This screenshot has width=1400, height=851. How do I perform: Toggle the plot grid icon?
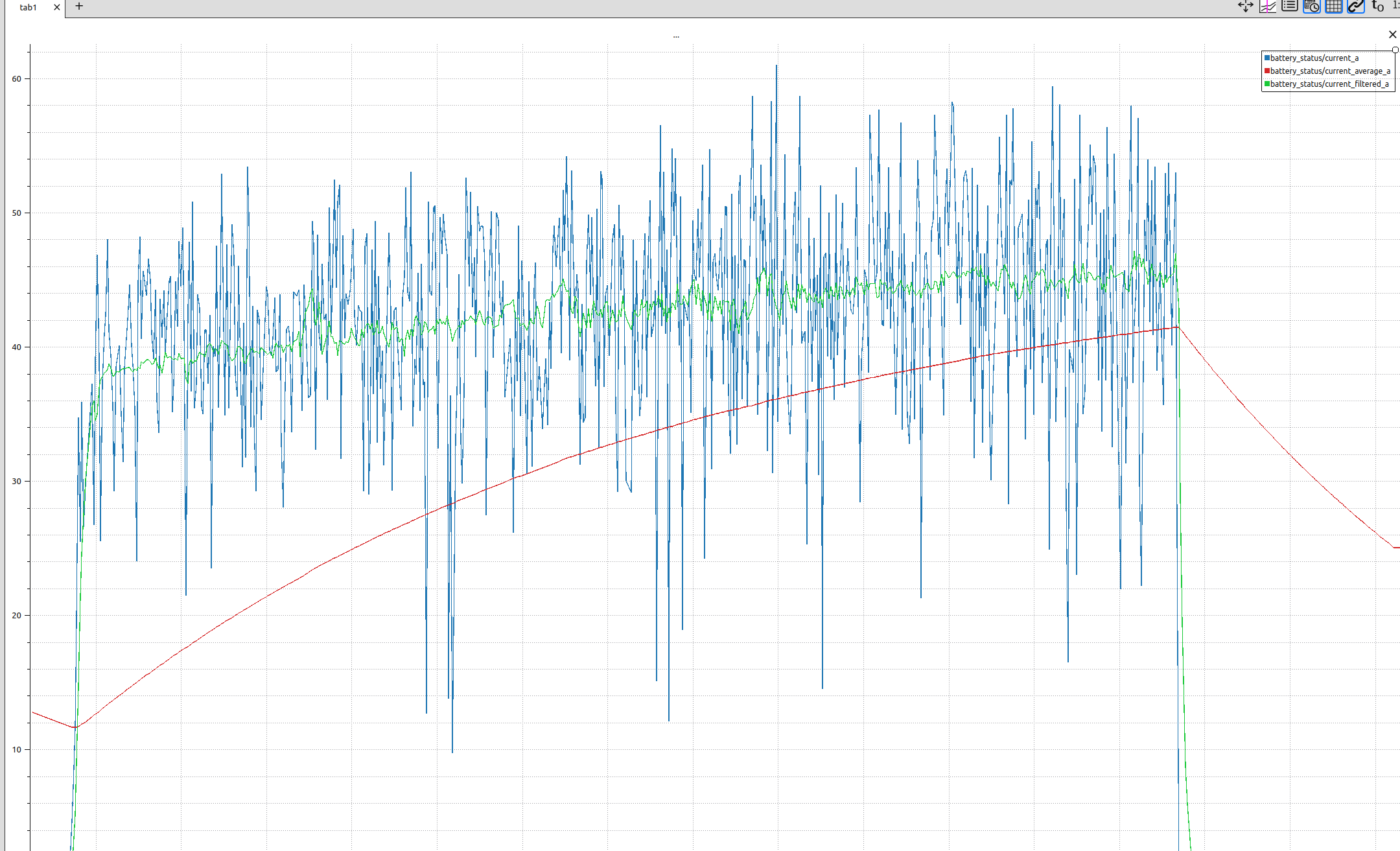click(x=1334, y=6)
